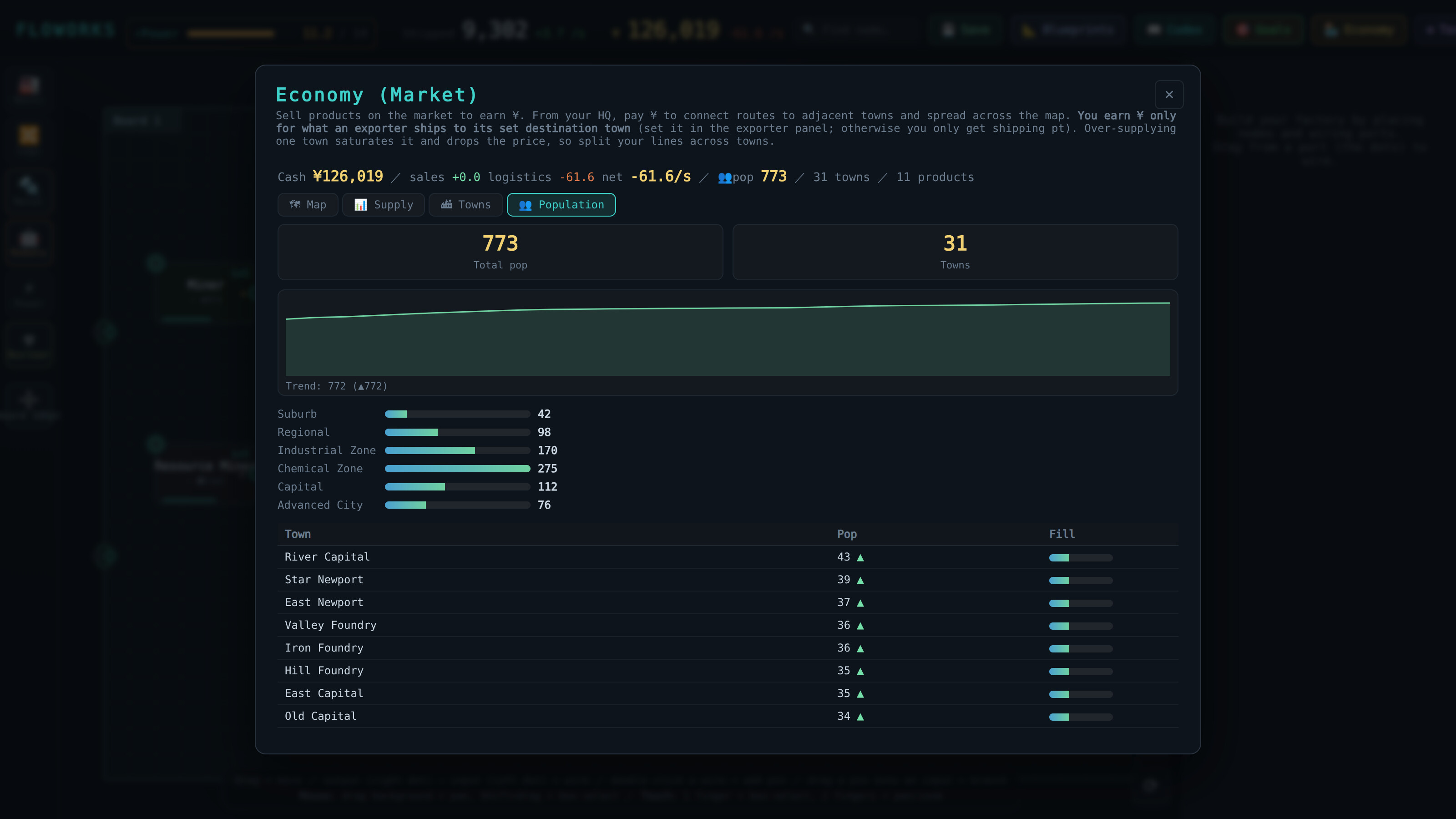Click the Fill column header
This screenshot has height=819, width=1456.
(x=1062, y=534)
